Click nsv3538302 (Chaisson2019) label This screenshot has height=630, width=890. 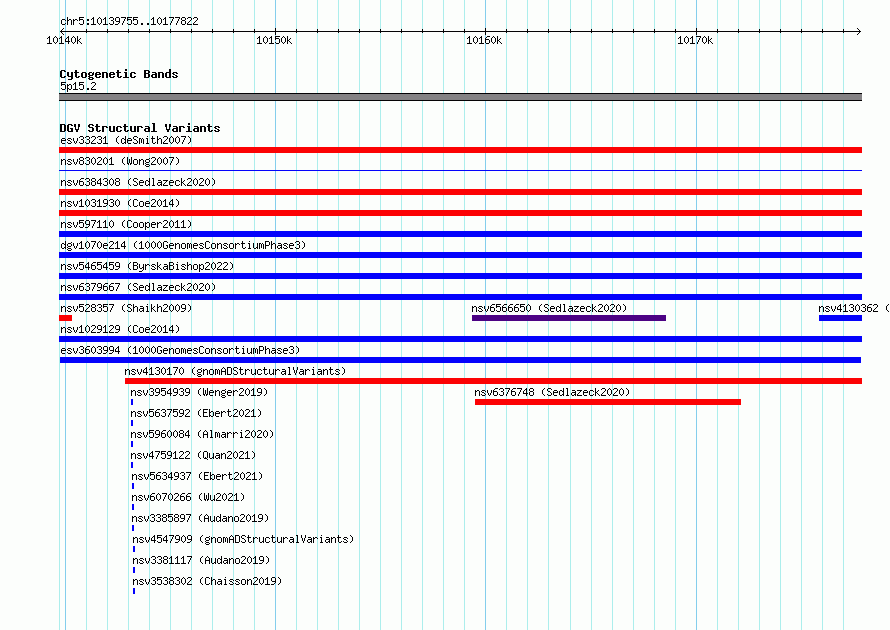click(x=207, y=581)
